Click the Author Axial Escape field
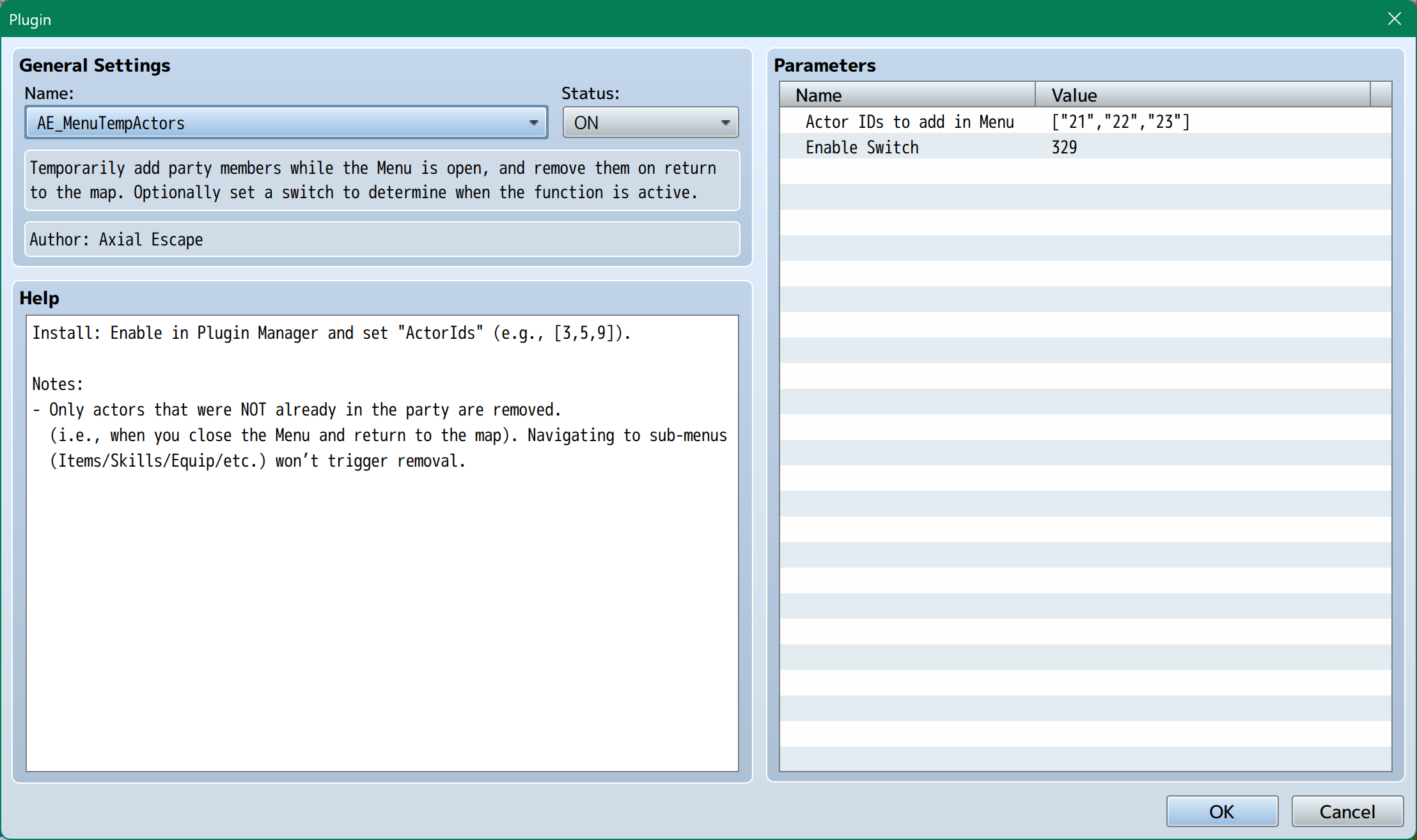The width and height of the screenshot is (1417, 840). 382,239
